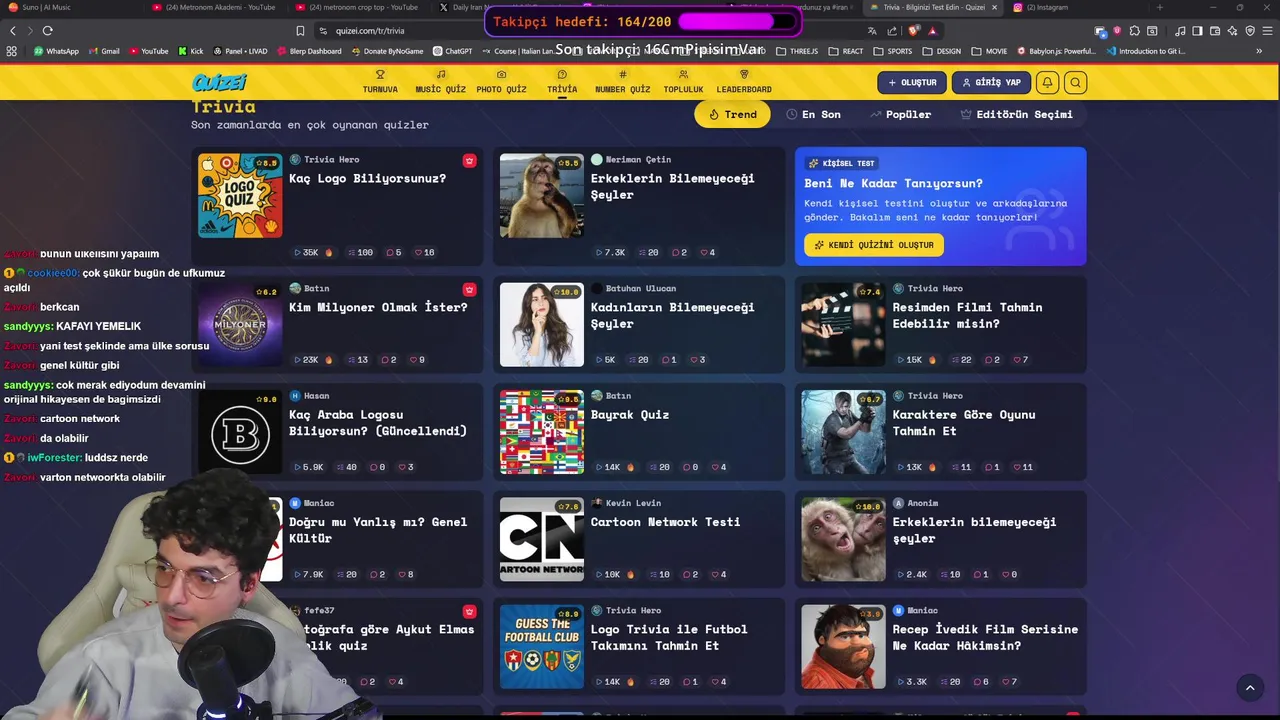
Task: Open the Gmail bookmark
Action: (x=104, y=51)
